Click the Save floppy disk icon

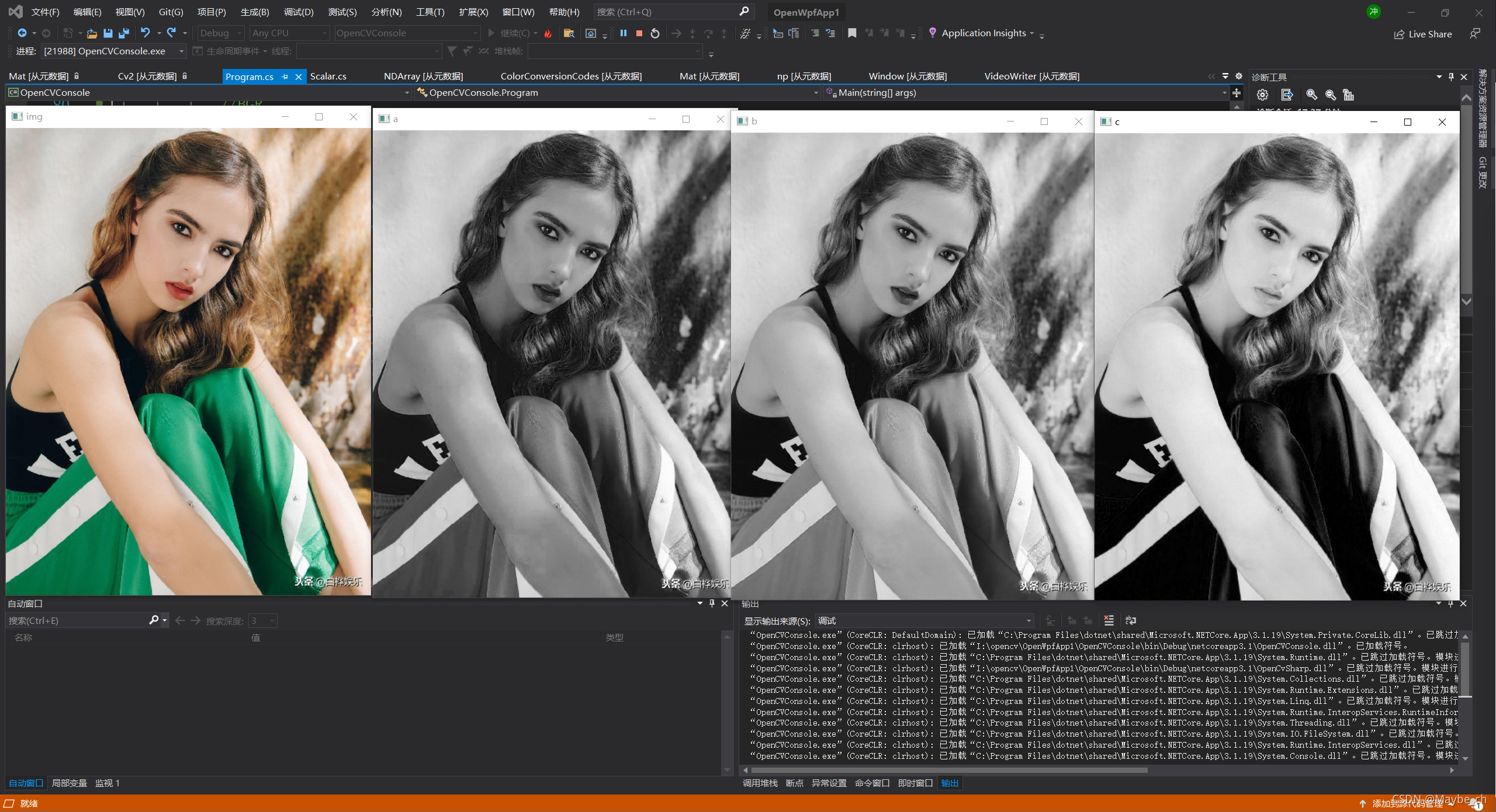[x=108, y=33]
